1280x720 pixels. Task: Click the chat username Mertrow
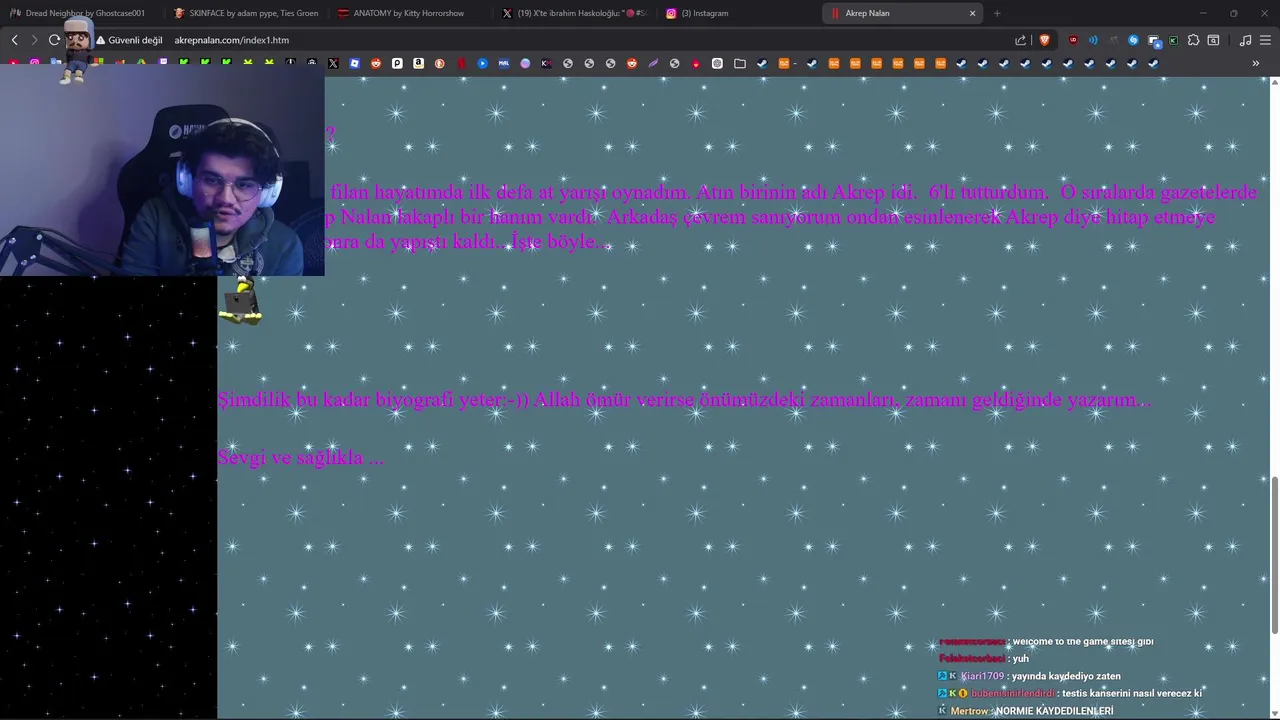coord(969,711)
